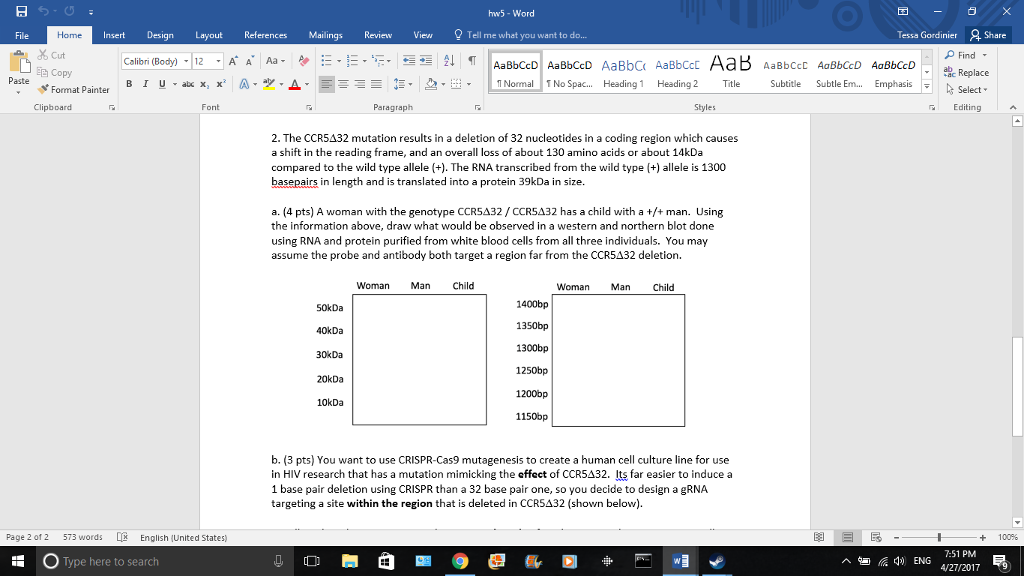Open the Calibri font name dropdown

point(184,60)
